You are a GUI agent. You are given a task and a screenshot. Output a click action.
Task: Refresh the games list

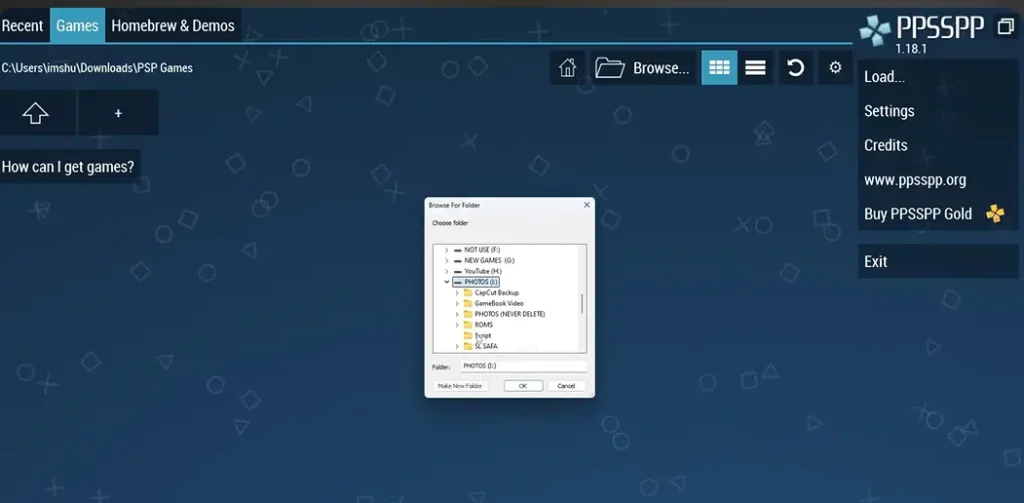click(x=795, y=67)
